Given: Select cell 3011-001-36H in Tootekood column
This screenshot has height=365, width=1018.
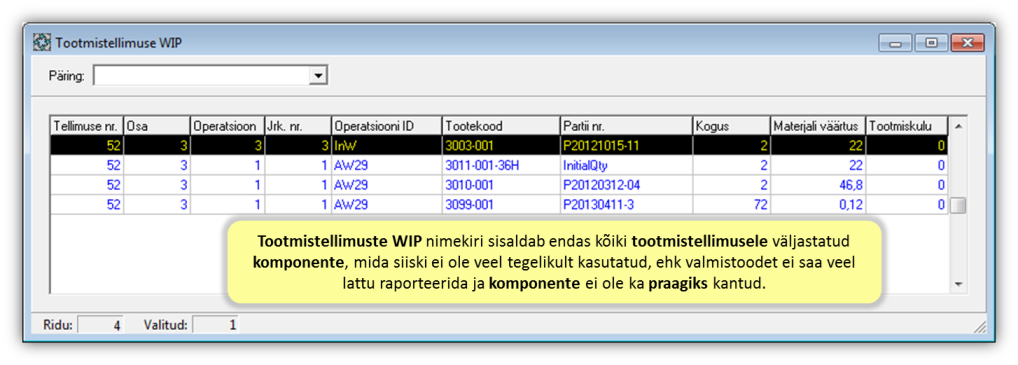Looking at the screenshot, I should click(x=502, y=166).
